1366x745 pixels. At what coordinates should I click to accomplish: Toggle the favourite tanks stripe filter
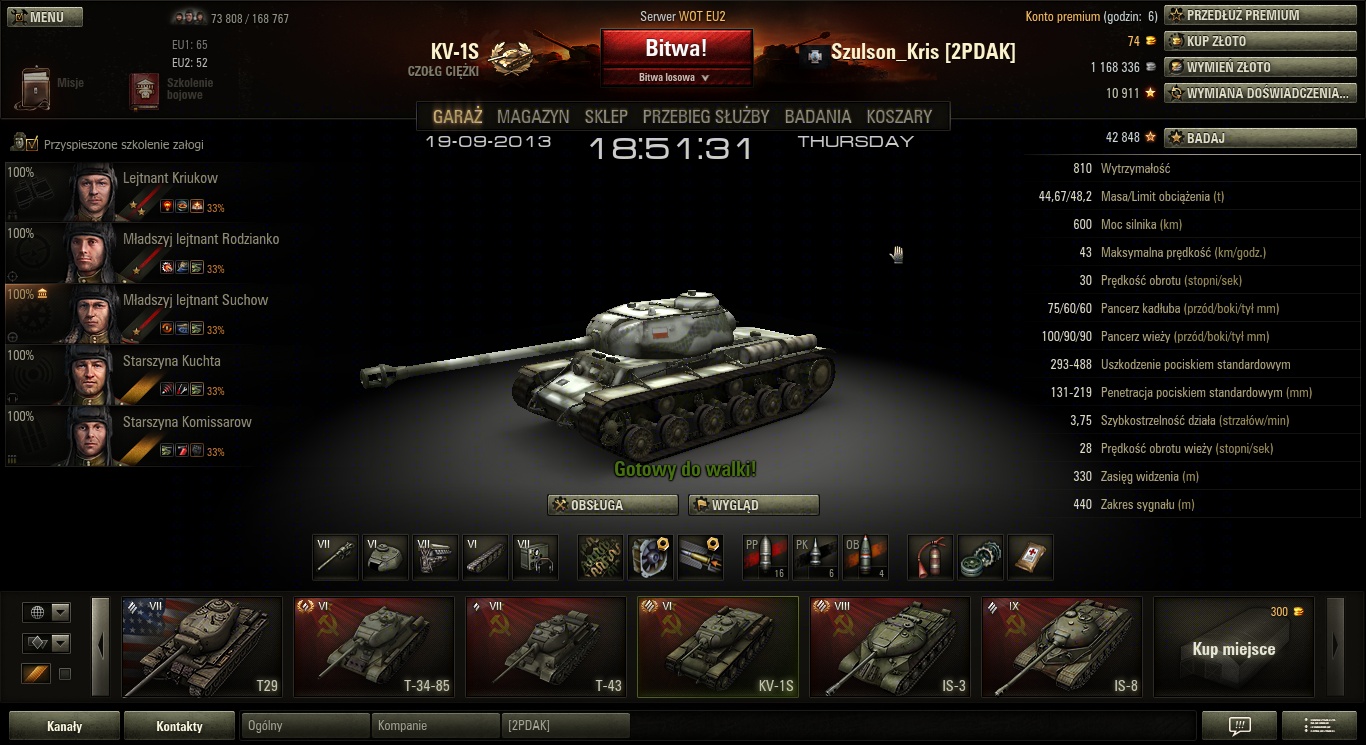(x=36, y=674)
